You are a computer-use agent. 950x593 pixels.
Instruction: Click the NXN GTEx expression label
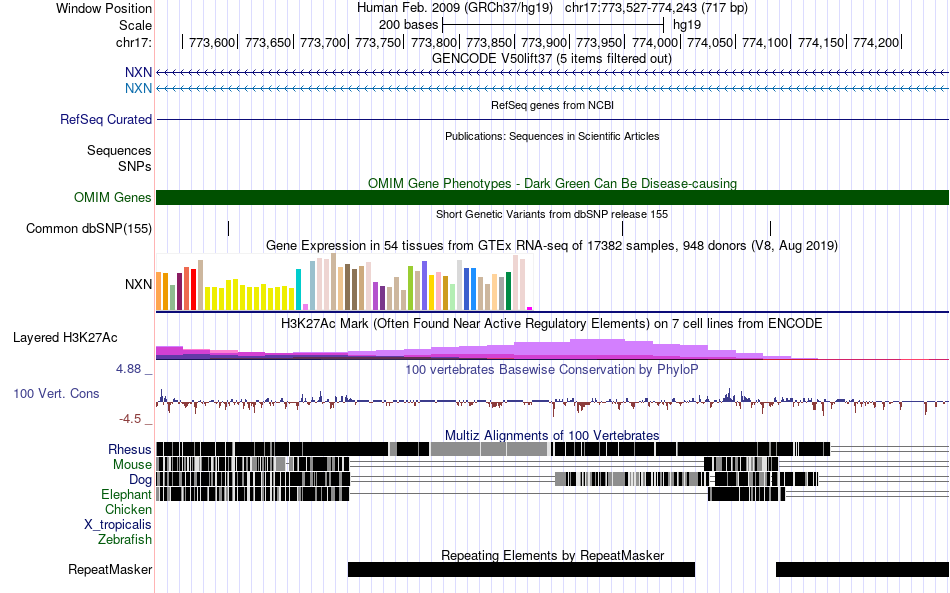[x=138, y=284]
